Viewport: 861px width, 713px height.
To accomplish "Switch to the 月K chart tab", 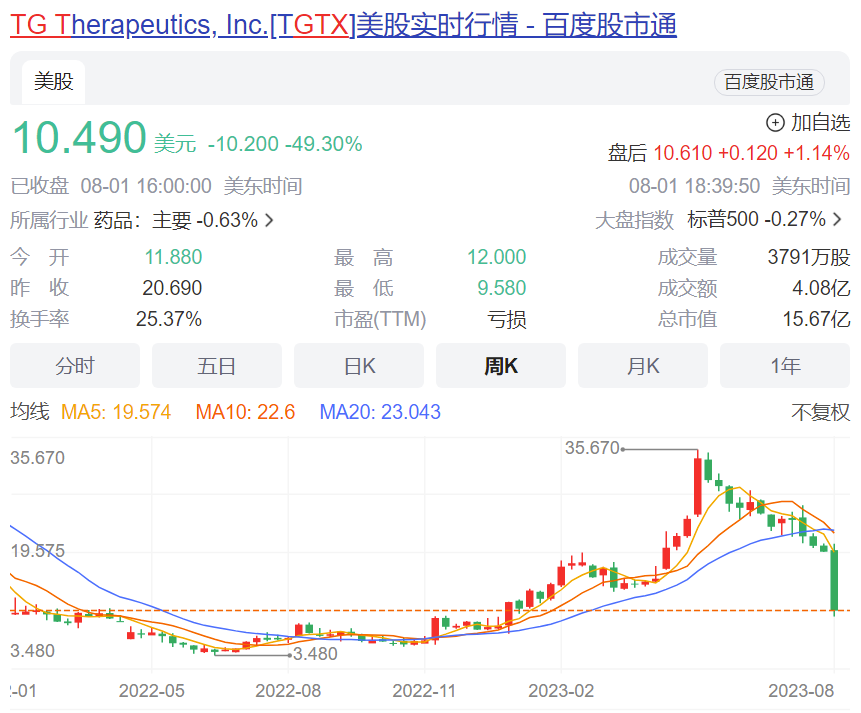I will [x=642, y=366].
